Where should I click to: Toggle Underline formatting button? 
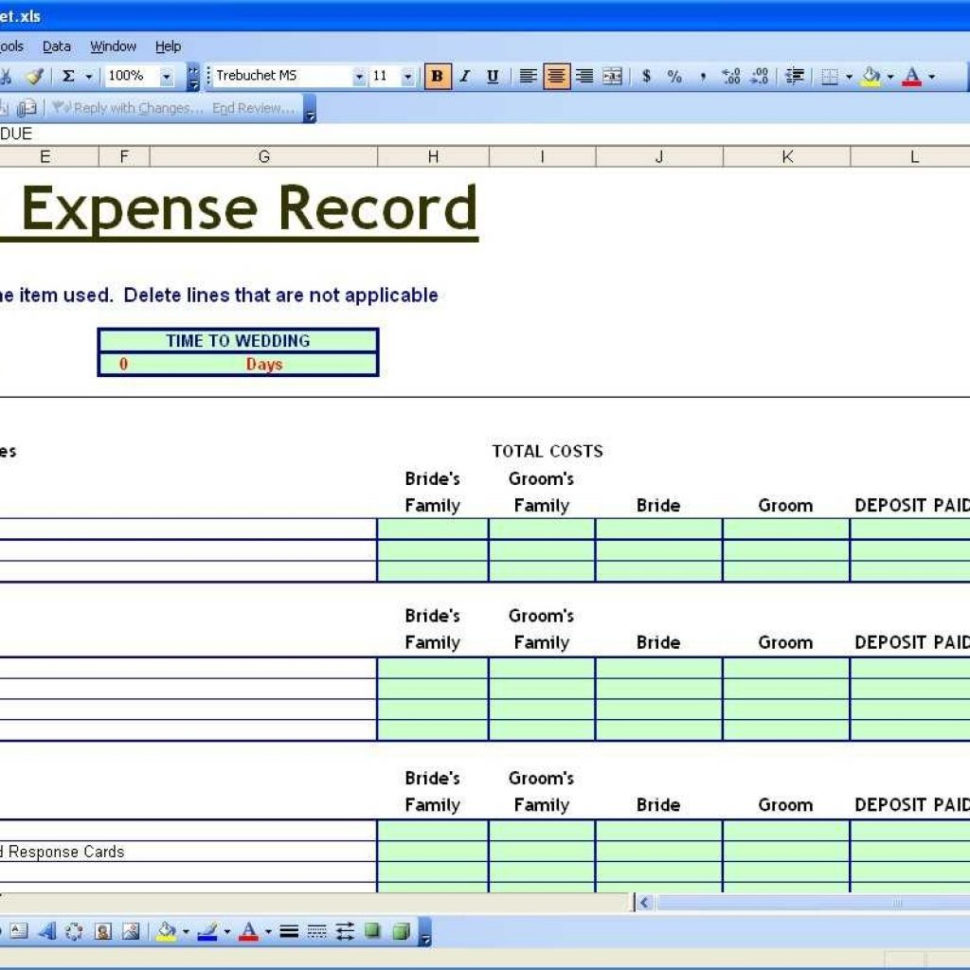492,76
